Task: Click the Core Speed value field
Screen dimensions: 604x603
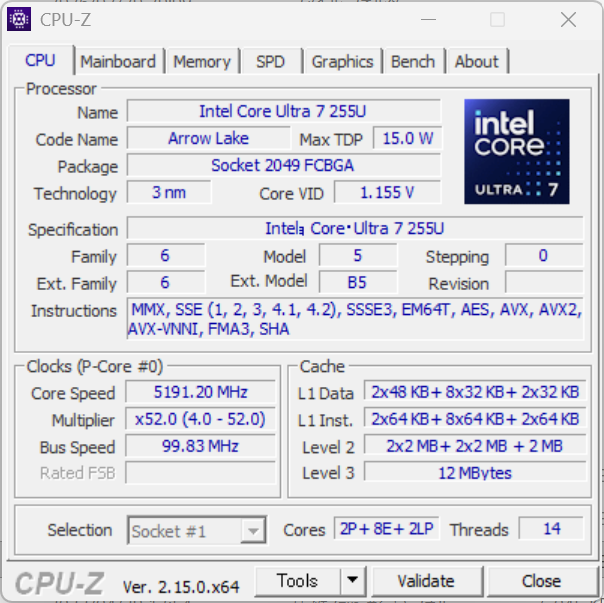Action: [x=200, y=392]
